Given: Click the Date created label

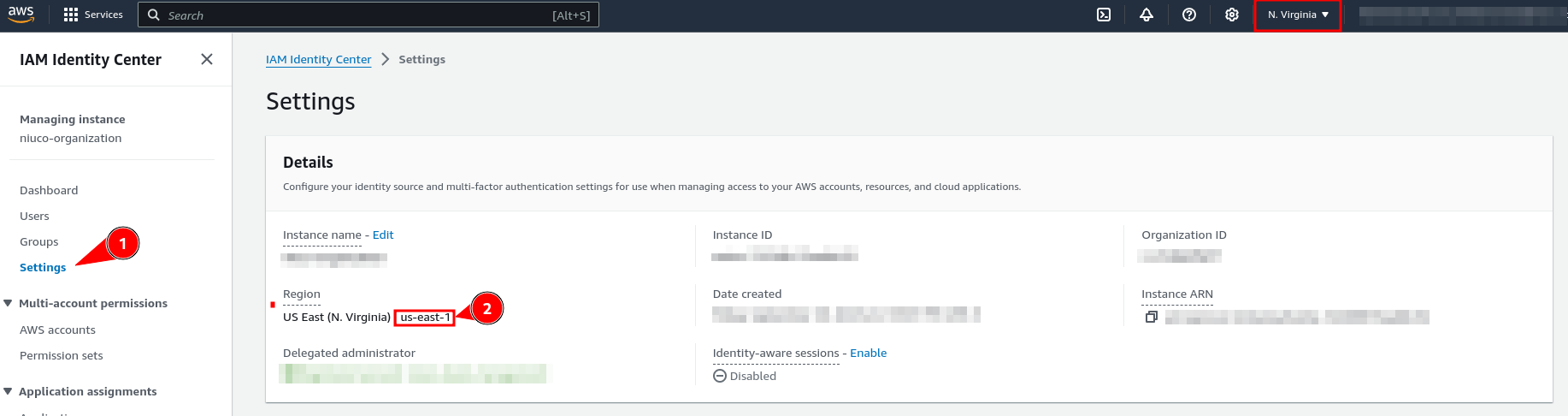Looking at the screenshot, I should tap(747, 294).
